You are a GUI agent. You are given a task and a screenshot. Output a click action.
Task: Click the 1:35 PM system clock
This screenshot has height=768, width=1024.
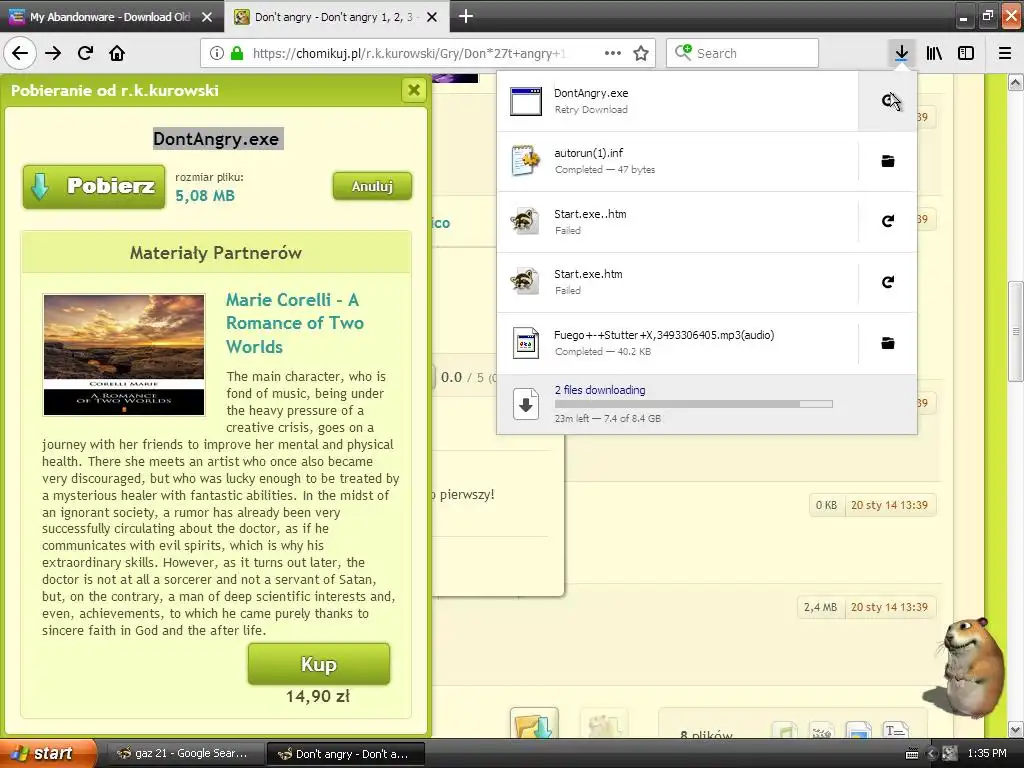(987, 754)
